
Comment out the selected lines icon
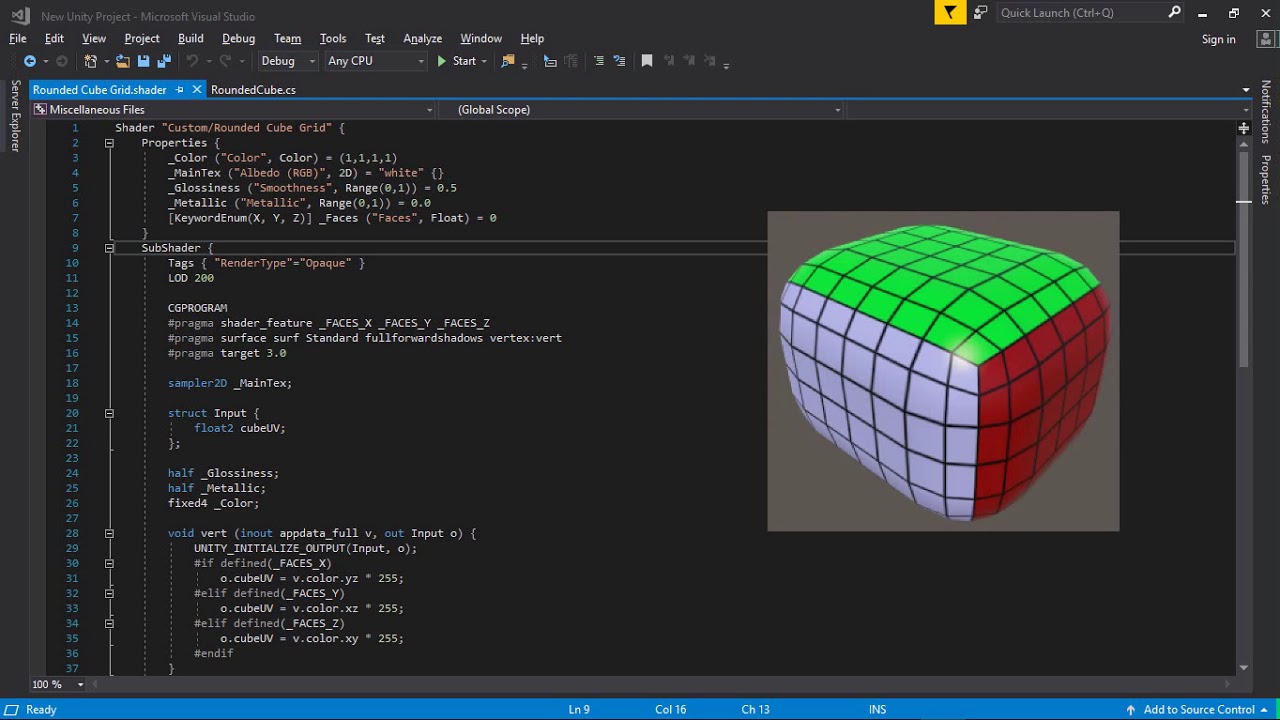click(599, 61)
